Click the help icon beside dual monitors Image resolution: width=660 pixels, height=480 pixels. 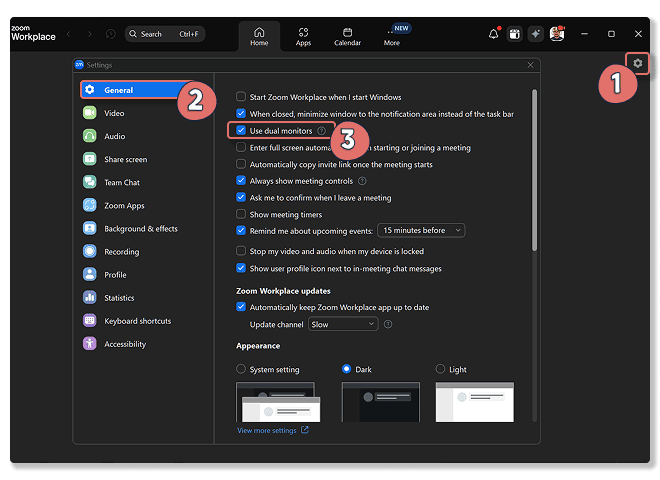(322, 131)
